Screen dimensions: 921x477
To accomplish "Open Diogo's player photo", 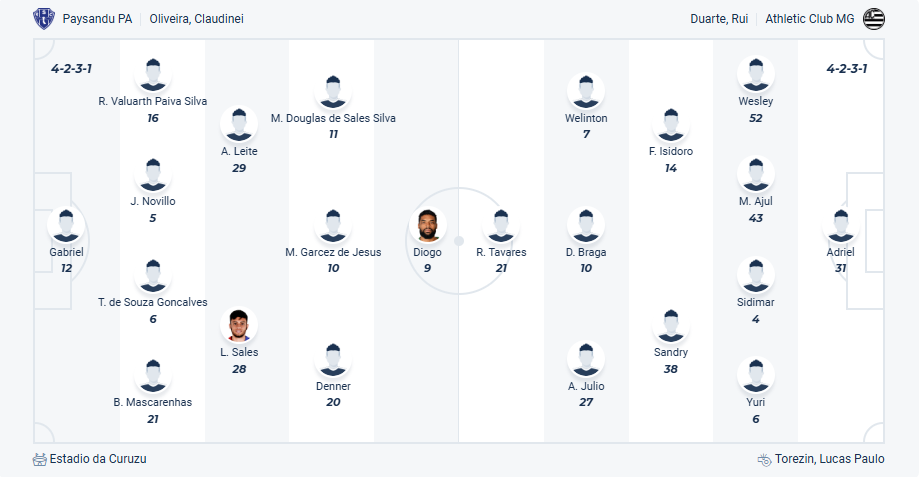I will [427, 225].
